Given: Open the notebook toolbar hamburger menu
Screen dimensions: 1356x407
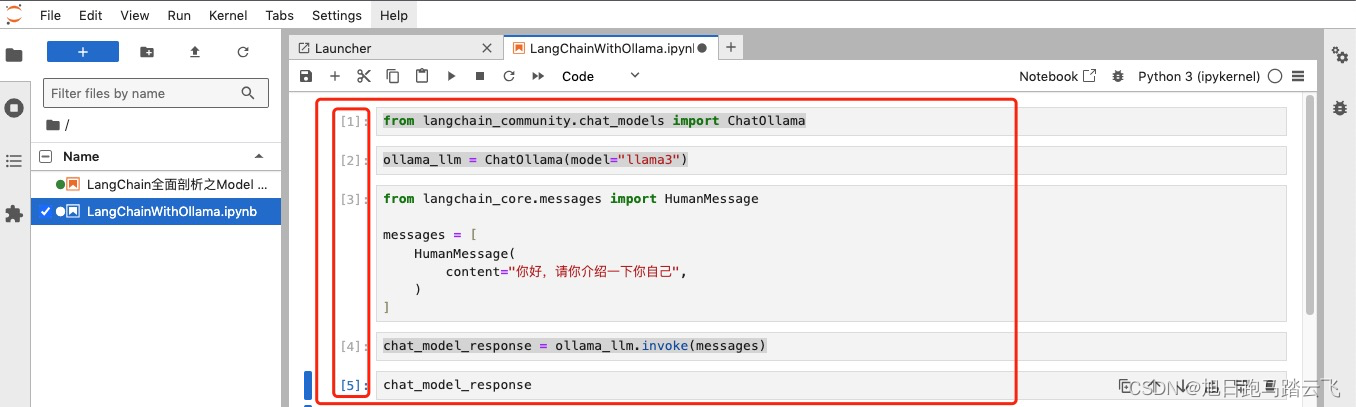Looking at the screenshot, I should coord(1298,76).
